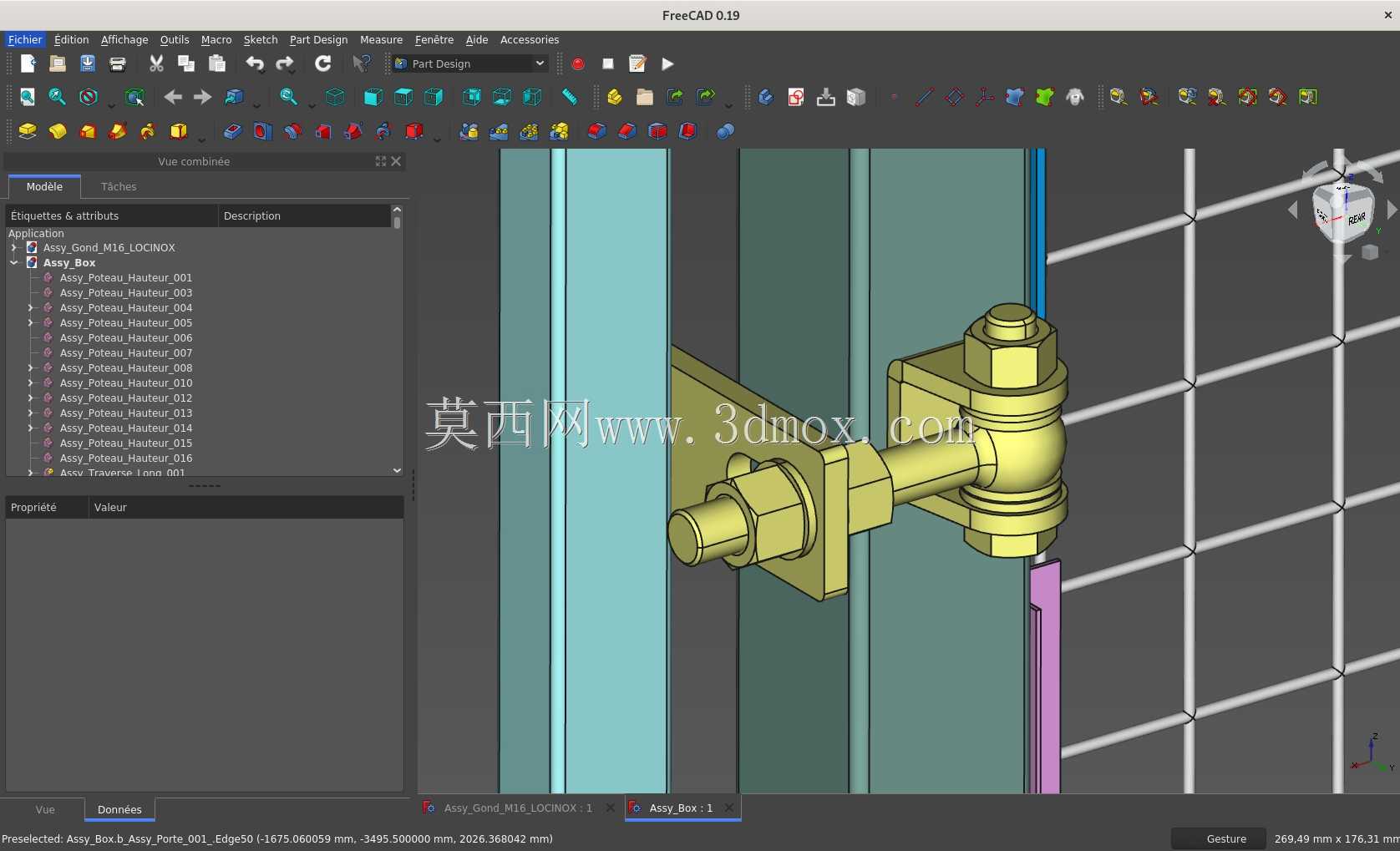Switch to the Tâches tab
Image resolution: width=1400 pixels, height=851 pixels.
point(119,187)
